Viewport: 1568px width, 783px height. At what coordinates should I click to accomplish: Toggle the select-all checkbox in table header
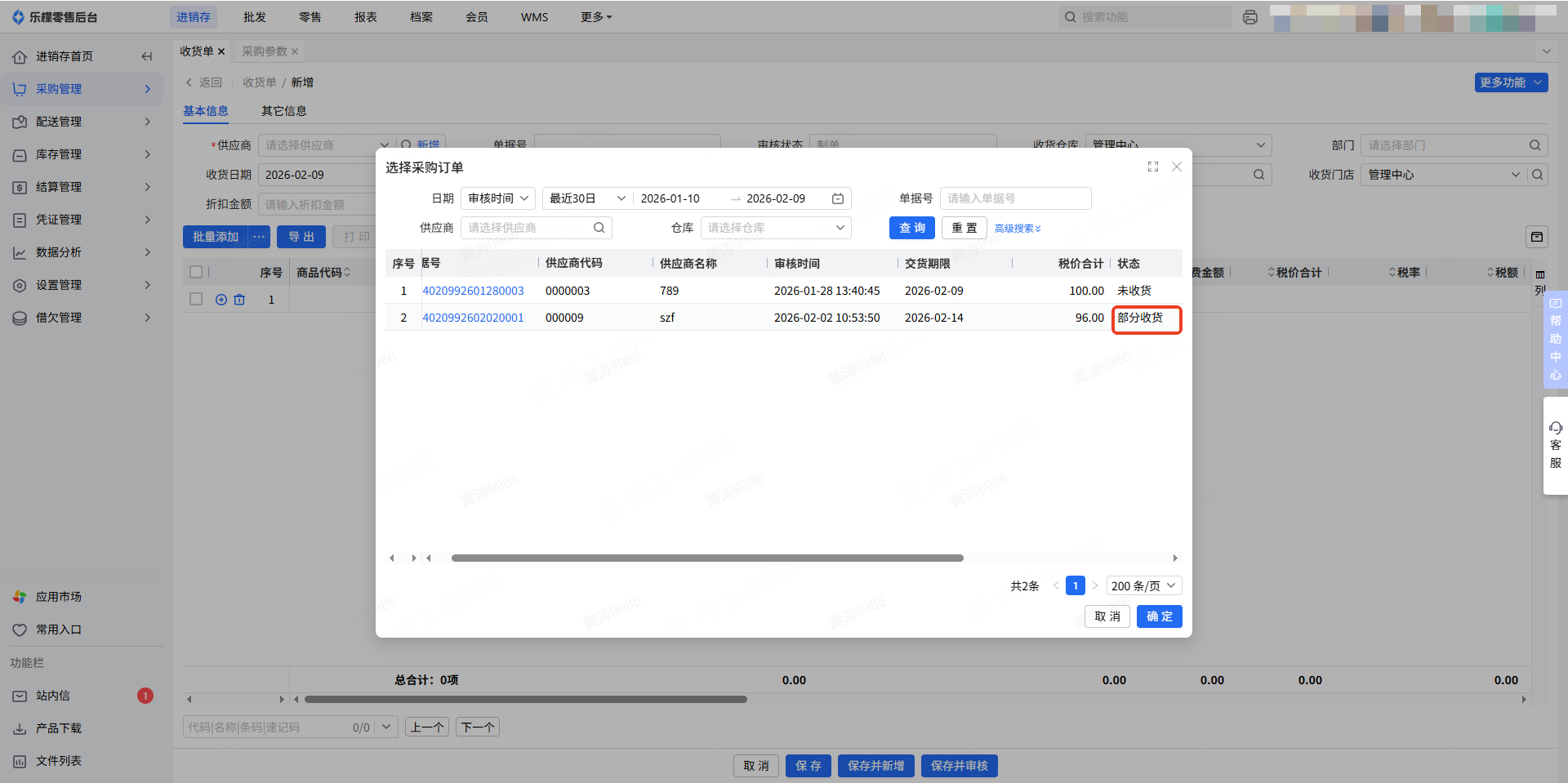(196, 272)
